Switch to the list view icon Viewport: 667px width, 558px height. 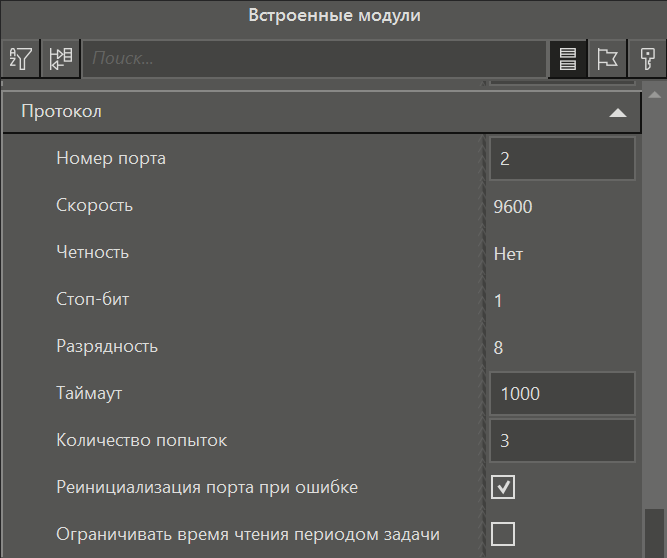(567, 58)
